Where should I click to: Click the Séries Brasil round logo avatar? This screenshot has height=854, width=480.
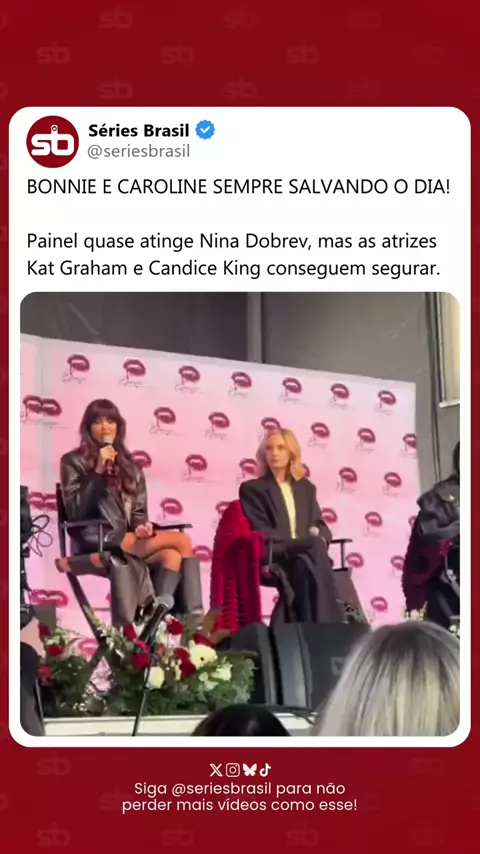tap(52, 142)
